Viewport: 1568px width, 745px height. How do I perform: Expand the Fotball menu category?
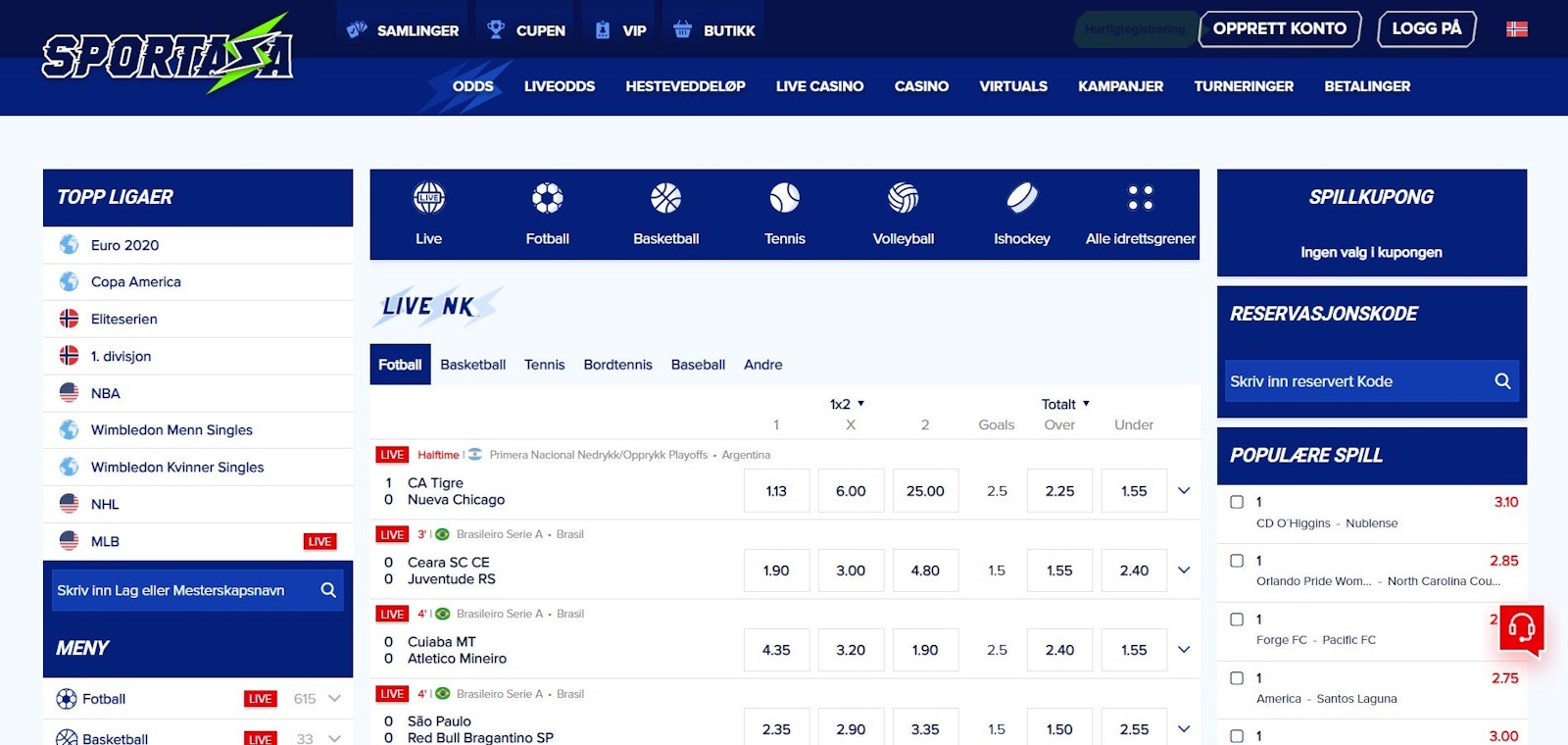334,699
